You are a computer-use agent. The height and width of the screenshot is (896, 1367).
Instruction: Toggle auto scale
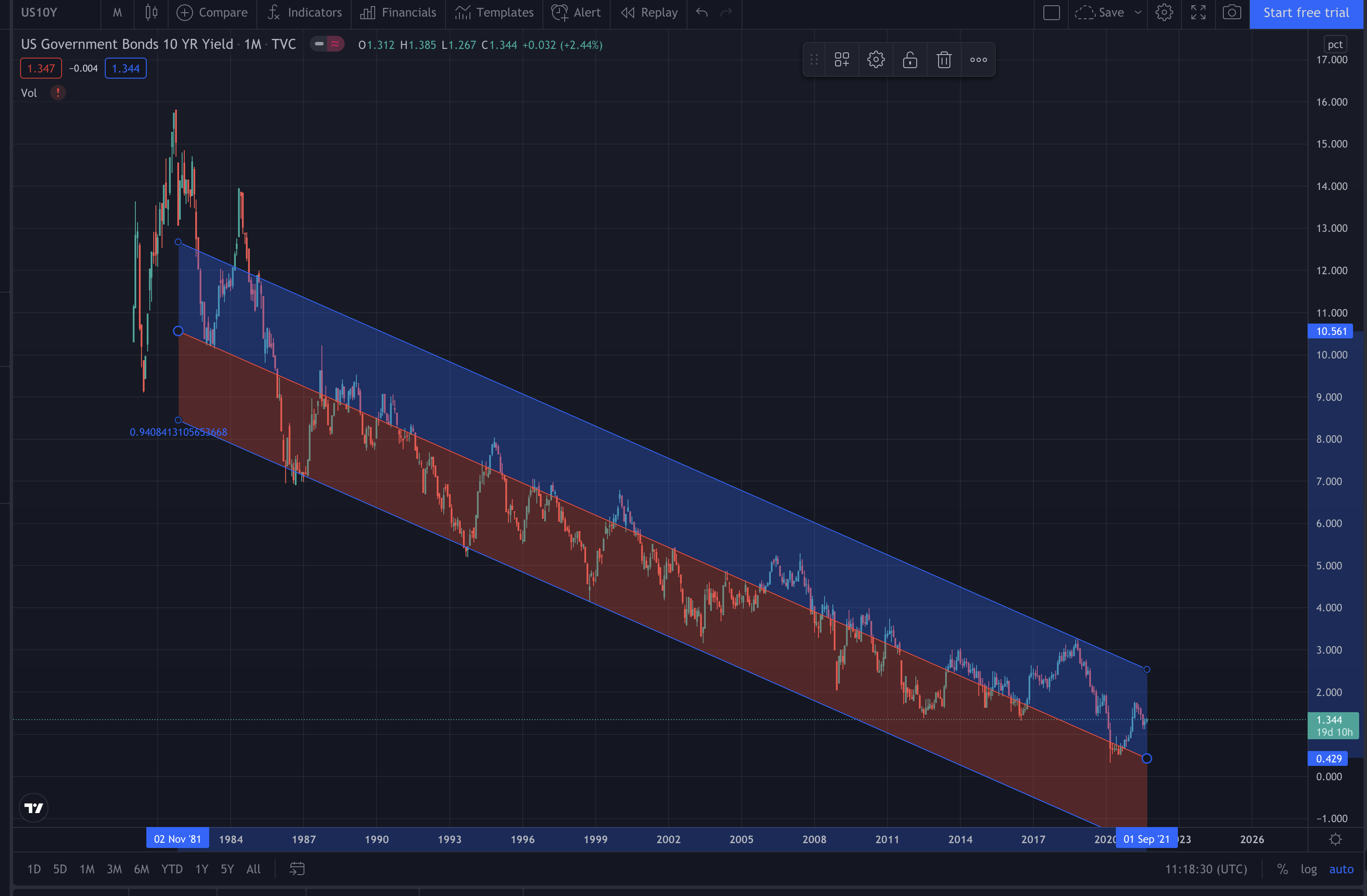point(1341,869)
